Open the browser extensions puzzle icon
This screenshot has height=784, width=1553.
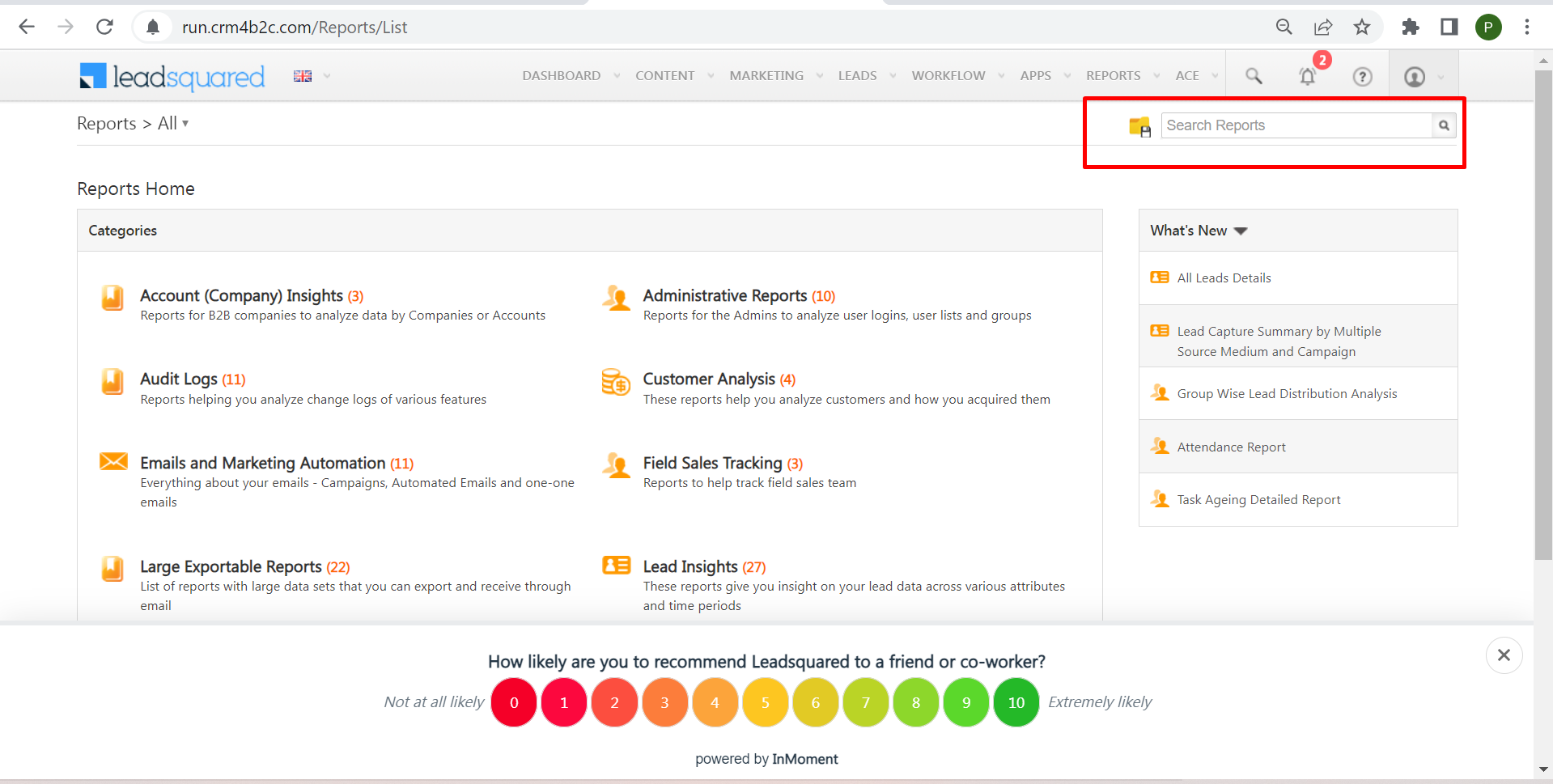(x=1411, y=27)
